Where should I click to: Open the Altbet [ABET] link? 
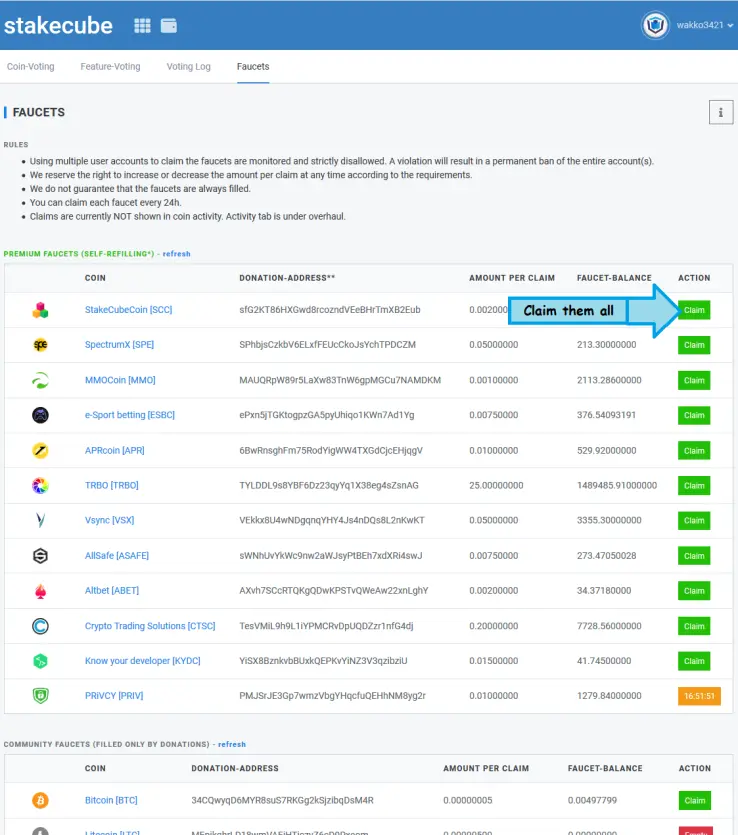(112, 591)
